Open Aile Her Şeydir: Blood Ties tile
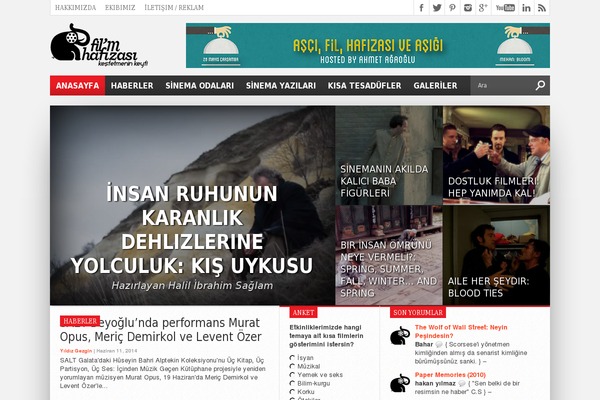This screenshot has height=400, width=600. coord(496,255)
